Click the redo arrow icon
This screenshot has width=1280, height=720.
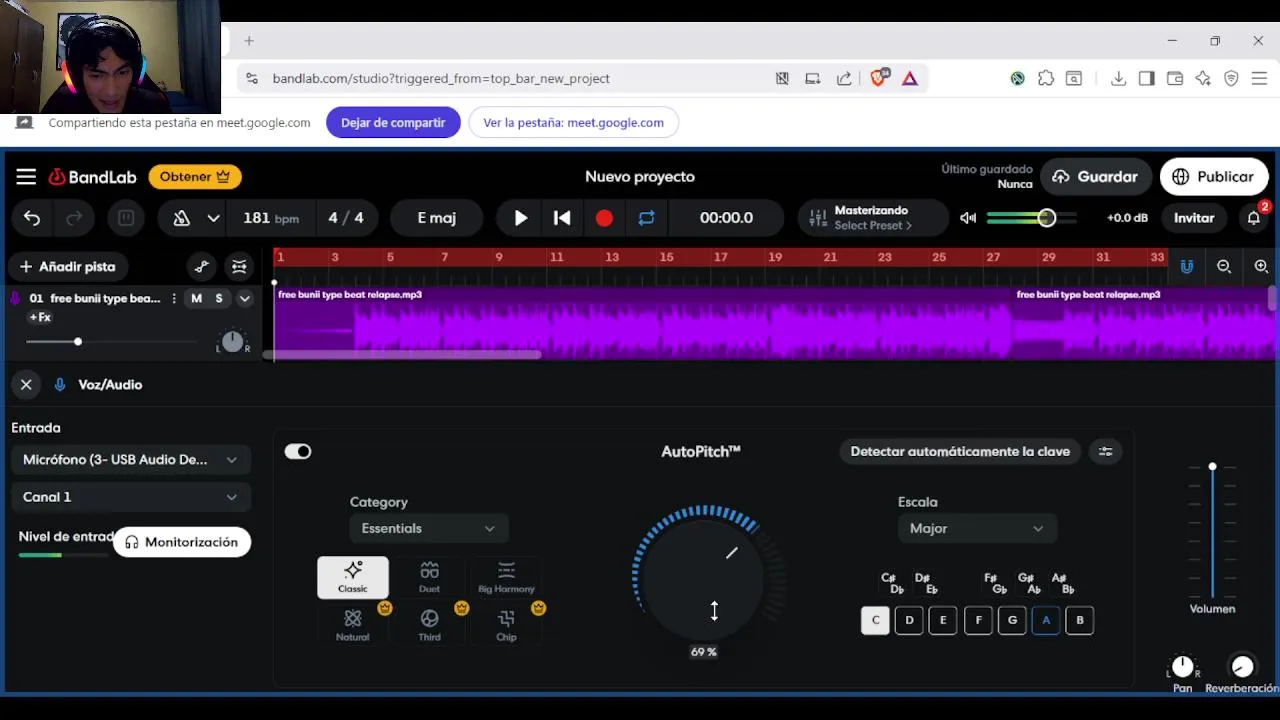tap(74, 218)
